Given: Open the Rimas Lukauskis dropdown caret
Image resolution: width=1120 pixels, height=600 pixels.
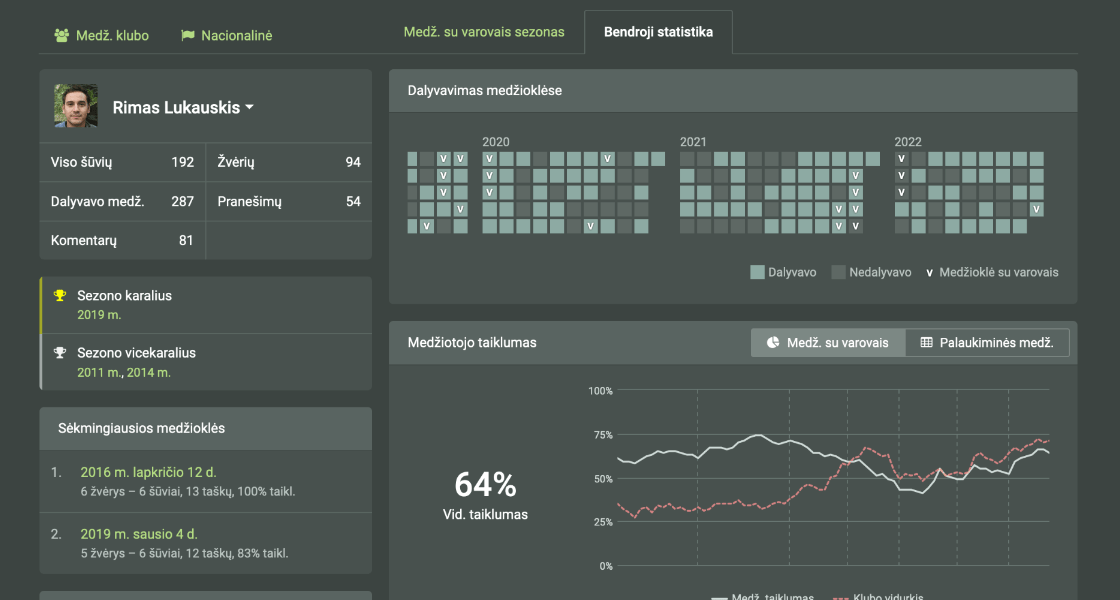Looking at the screenshot, I should (x=249, y=107).
